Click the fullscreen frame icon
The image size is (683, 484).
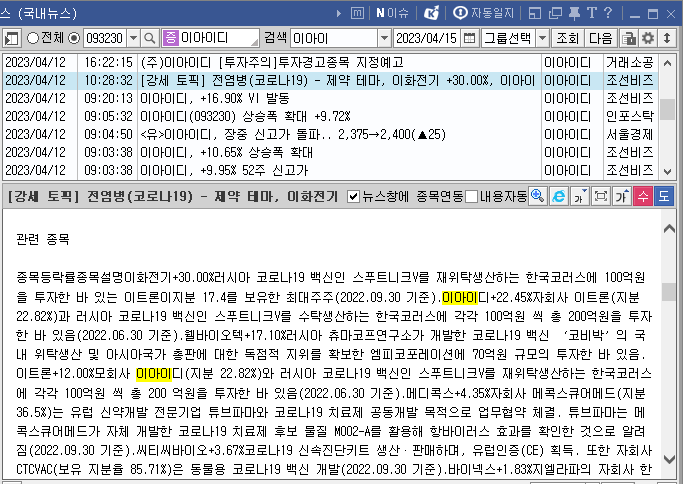601,196
